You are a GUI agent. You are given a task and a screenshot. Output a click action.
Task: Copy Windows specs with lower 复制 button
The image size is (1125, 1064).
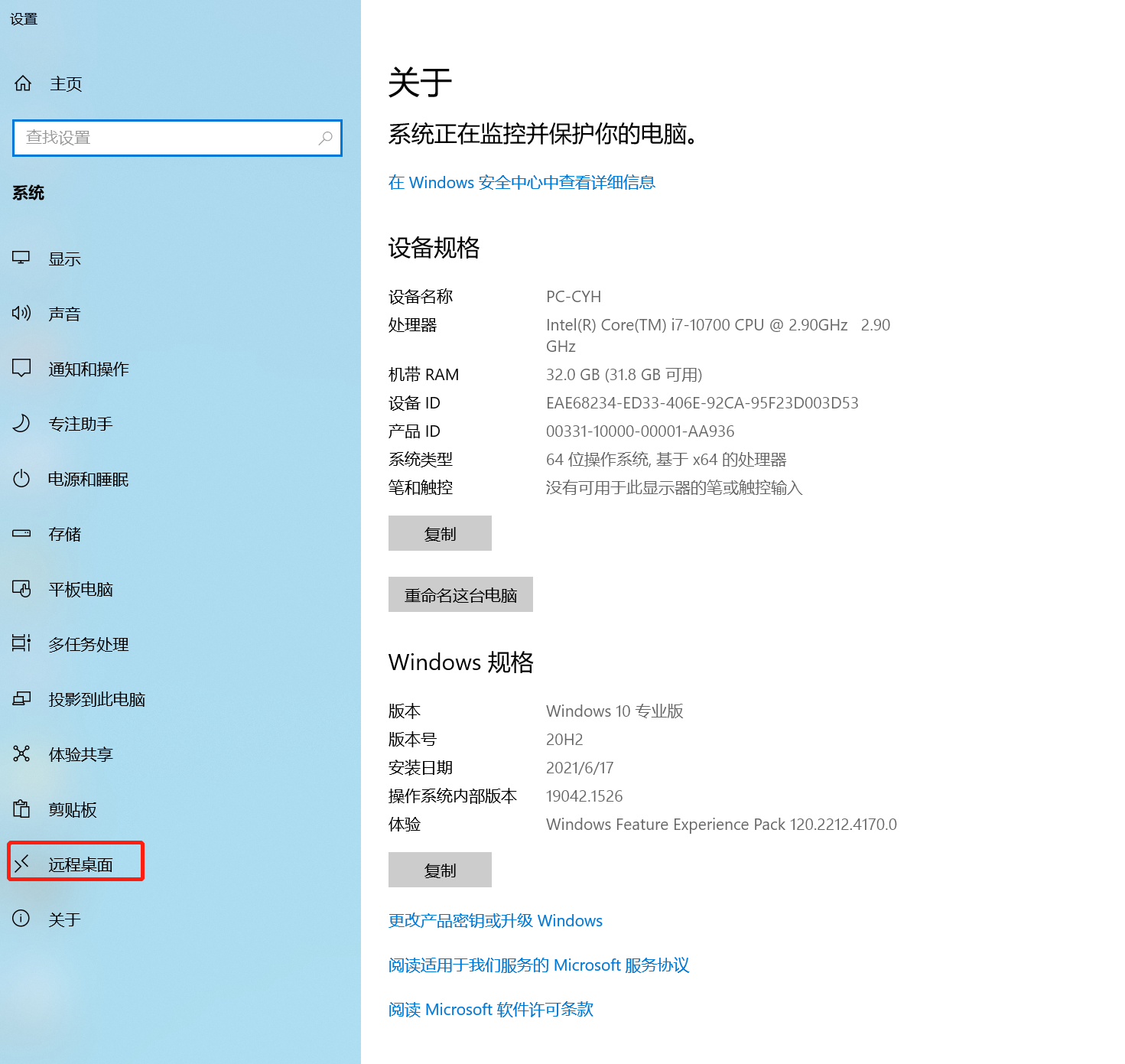[x=440, y=870]
